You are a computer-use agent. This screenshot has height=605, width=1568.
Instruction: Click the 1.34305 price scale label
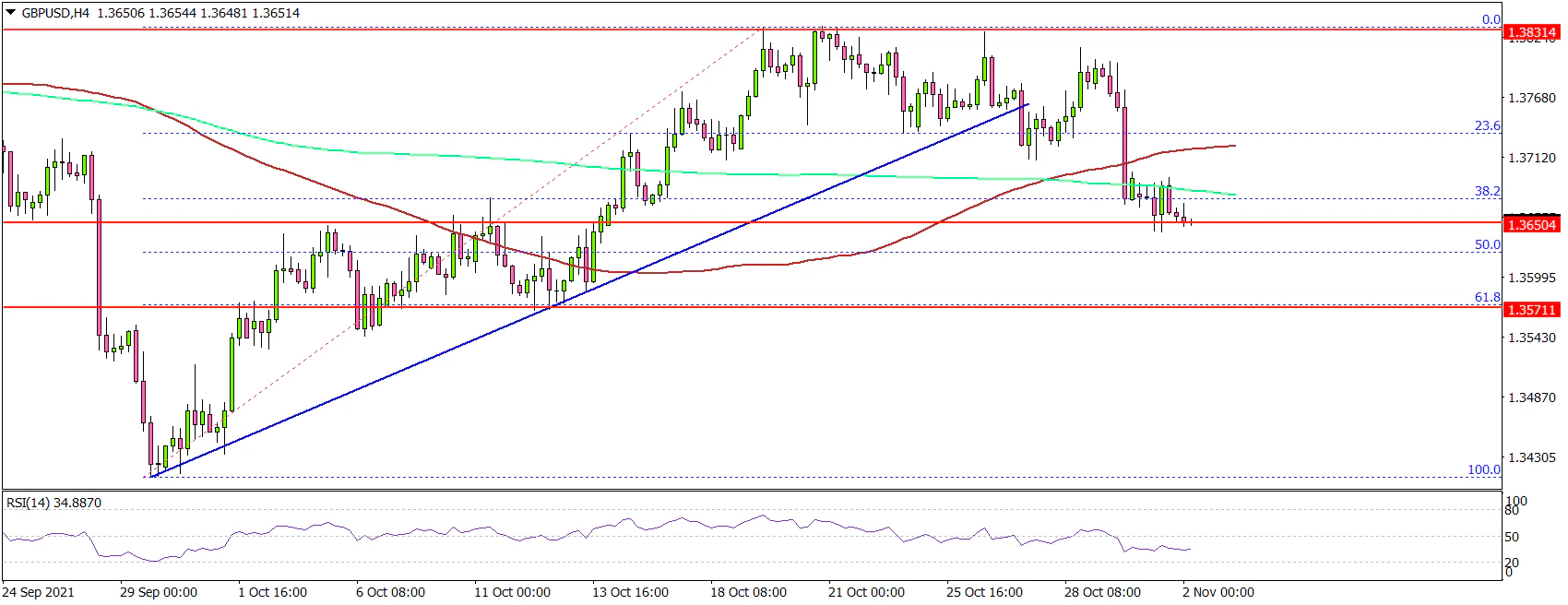1531,457
